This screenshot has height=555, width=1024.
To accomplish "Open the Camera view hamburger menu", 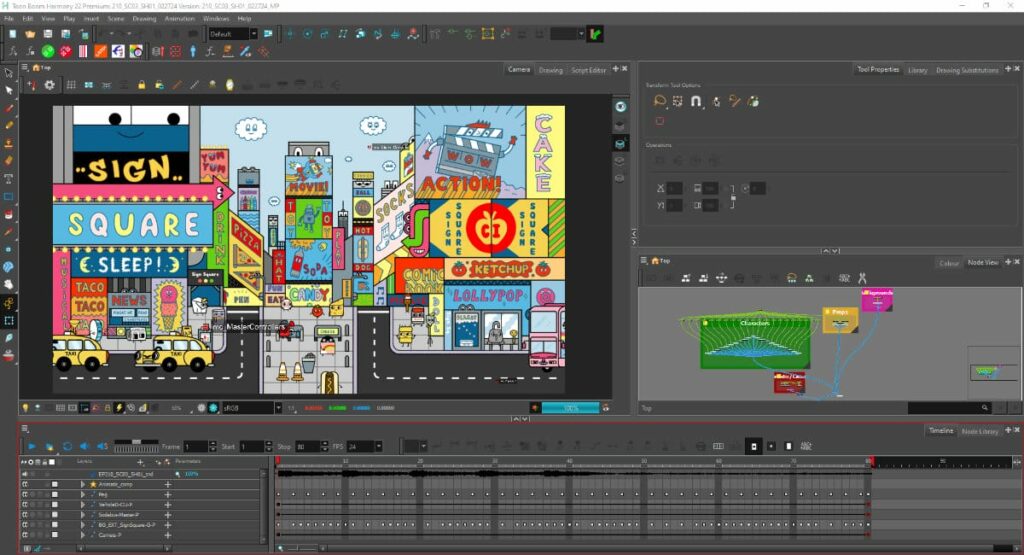I will click(25, 67).
